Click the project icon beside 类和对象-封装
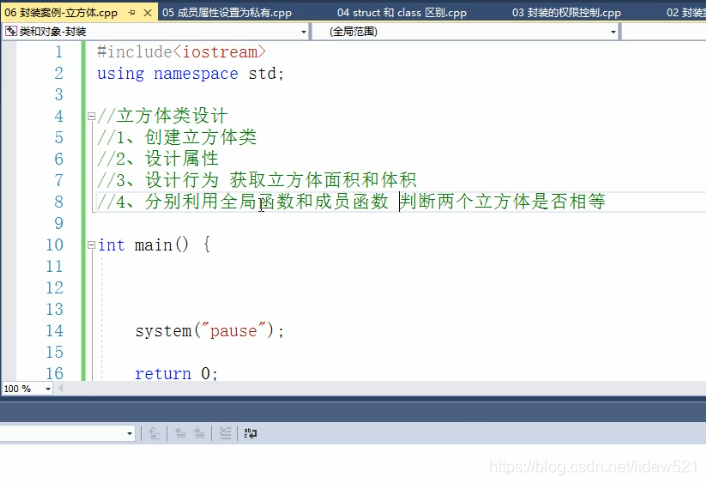 tap(11, 31)
